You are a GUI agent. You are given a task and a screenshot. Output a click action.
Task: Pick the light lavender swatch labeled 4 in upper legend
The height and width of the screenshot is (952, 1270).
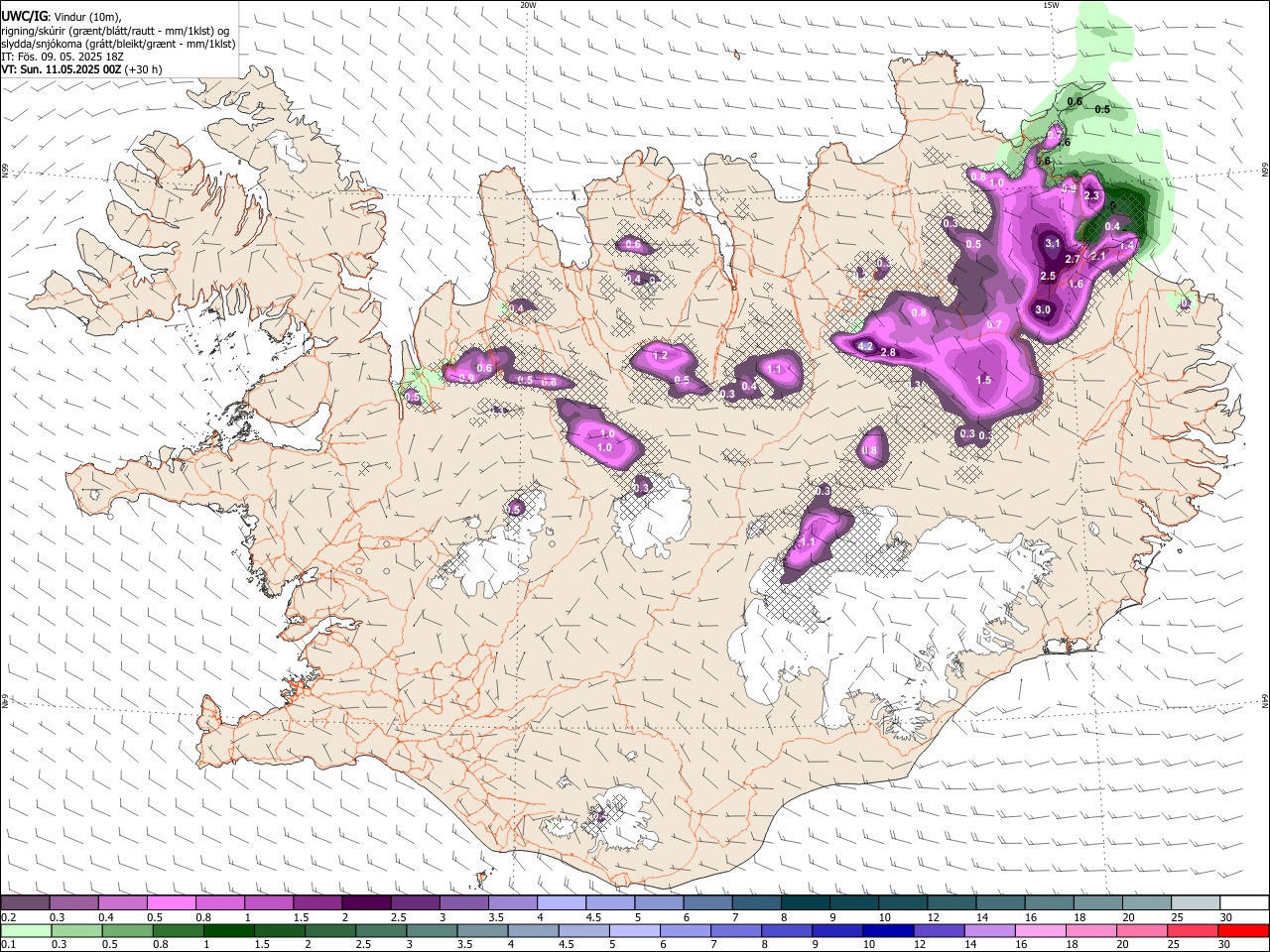click(x=561, y=903)
